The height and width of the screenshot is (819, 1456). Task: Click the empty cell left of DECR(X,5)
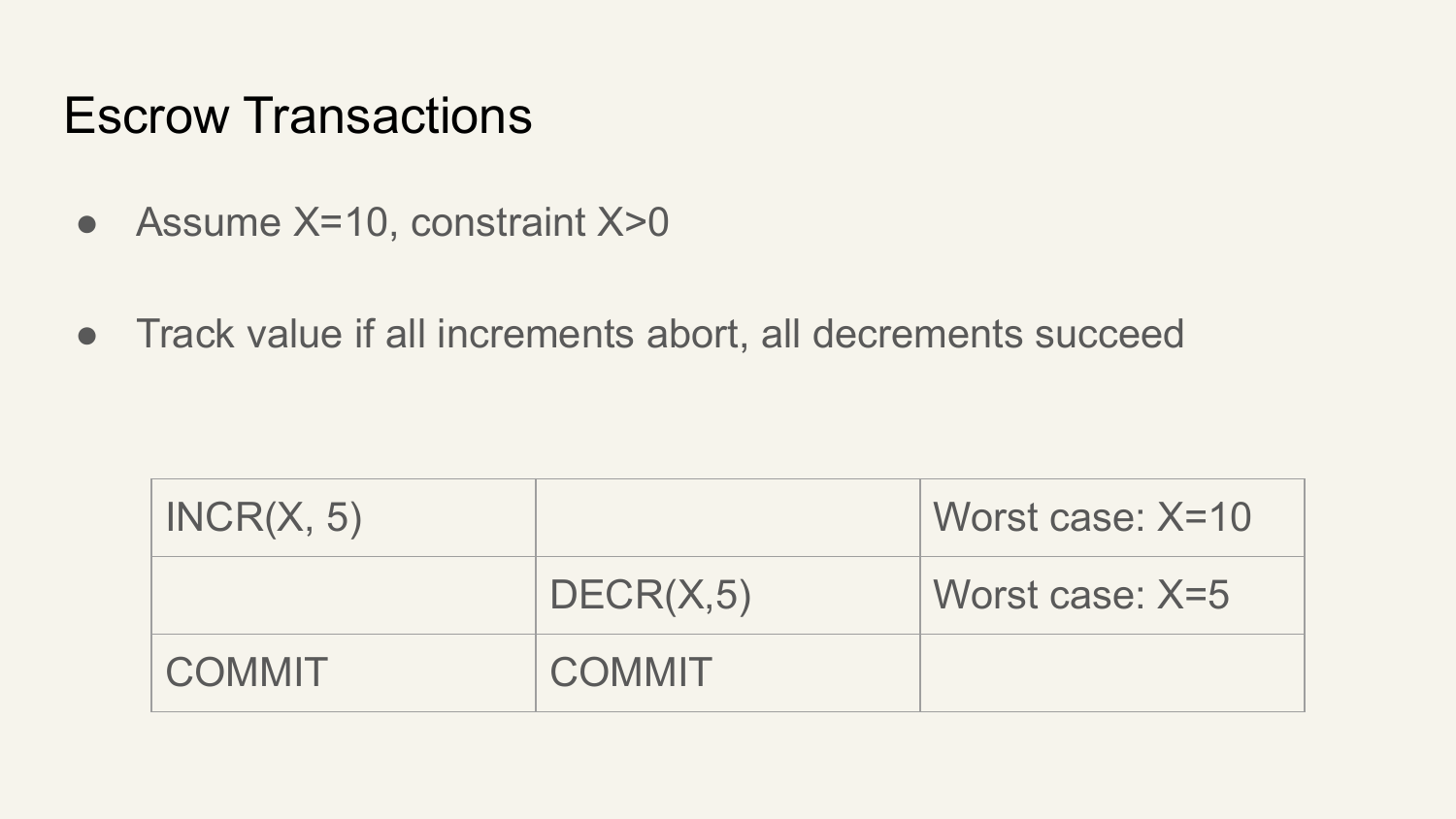click(344, 595)
